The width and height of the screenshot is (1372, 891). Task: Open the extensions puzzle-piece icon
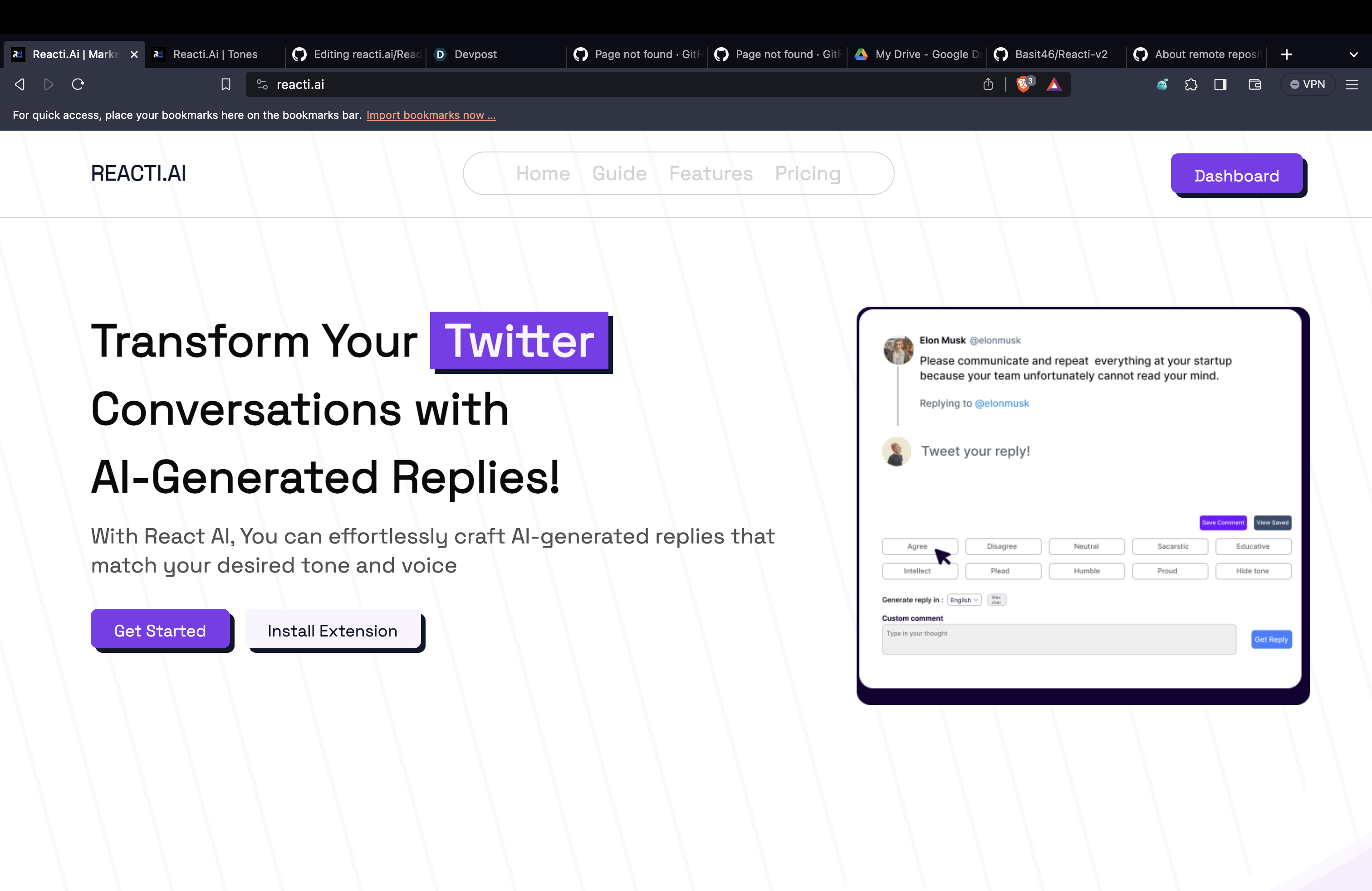pyautogui.click(x=1191, y=85)
